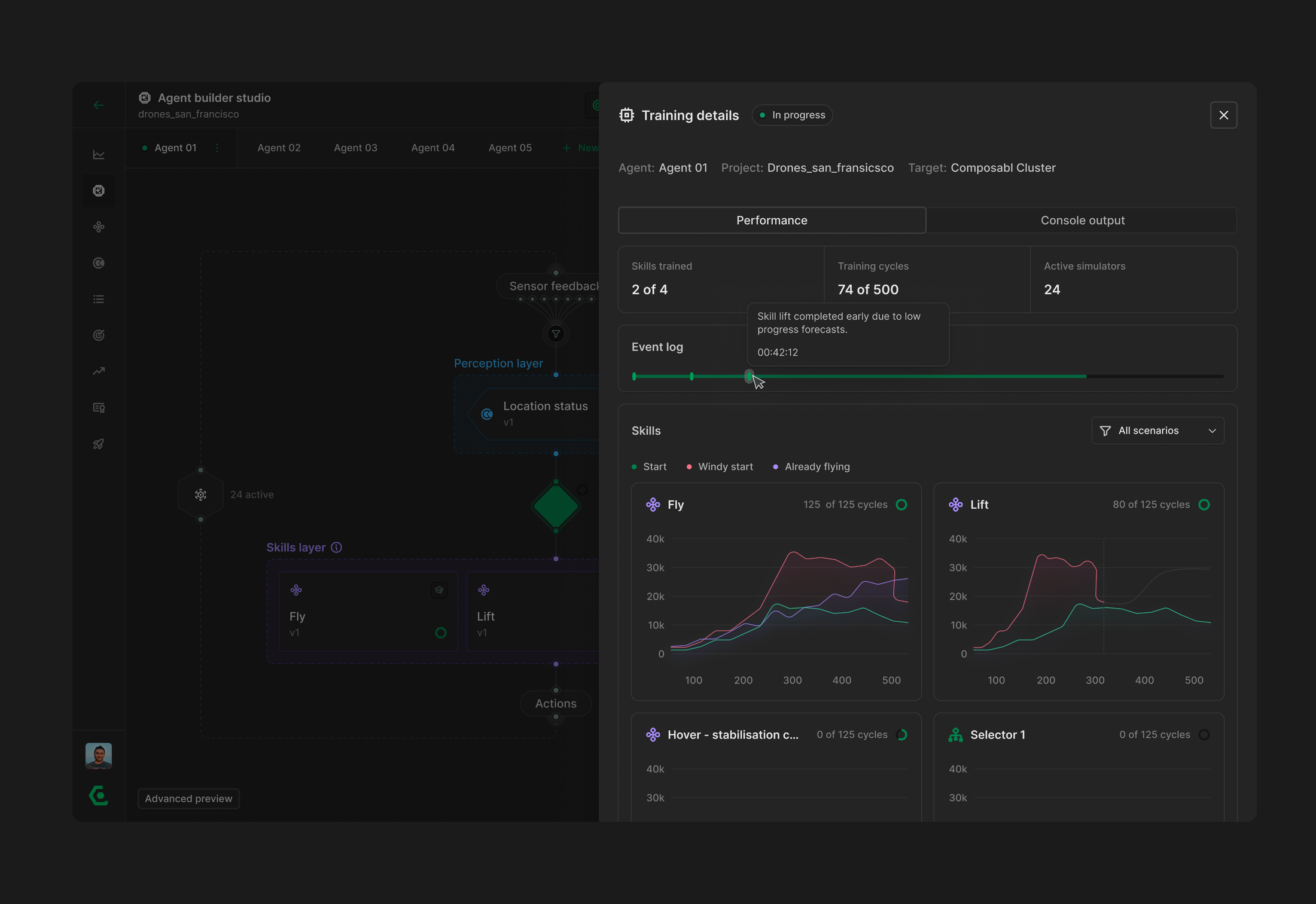Click the funnel filter node under Sensor feedback
Screen dimensions: 1316x904
tap(556, 334)
